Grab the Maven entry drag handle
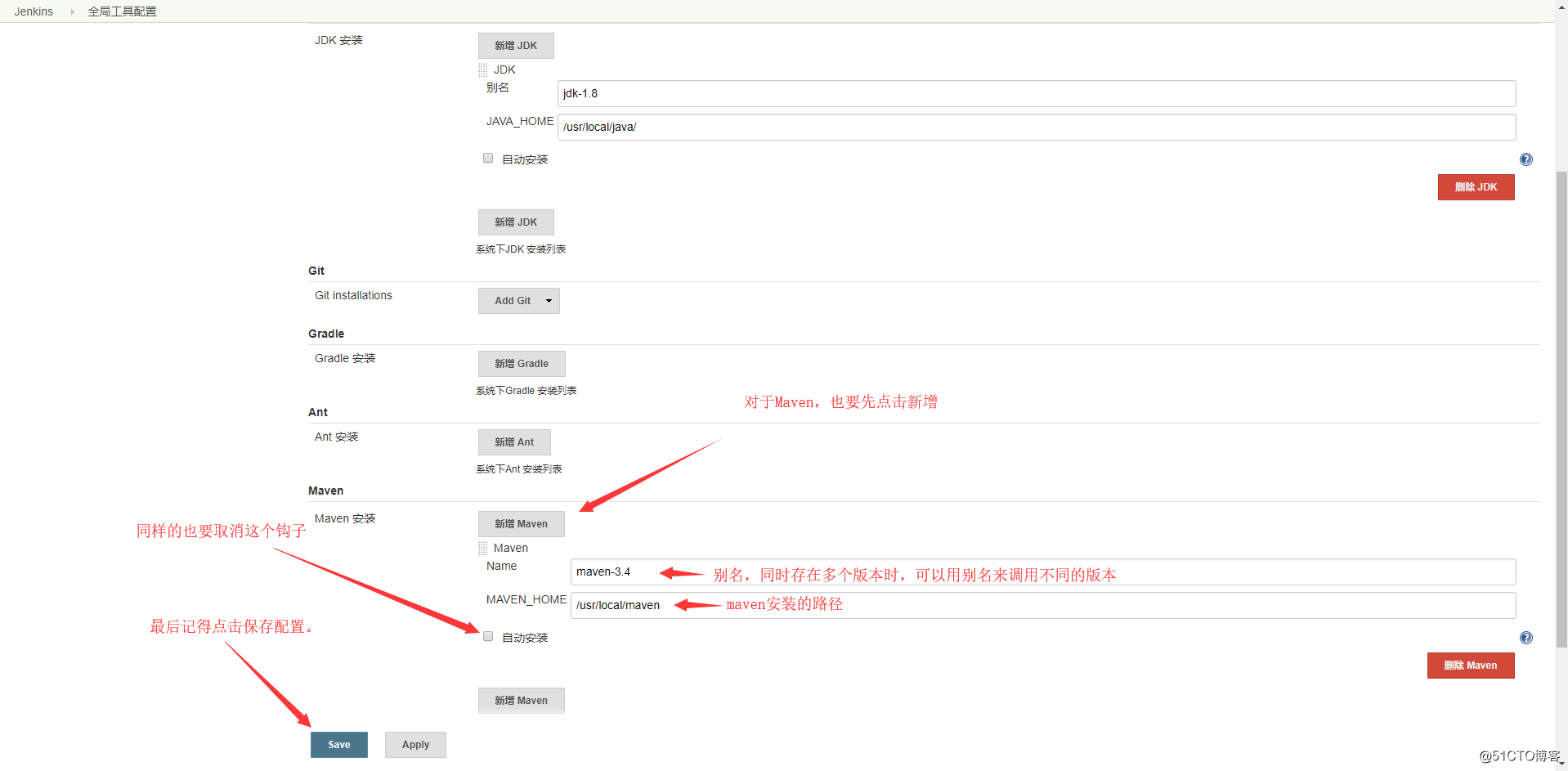Screen dimensions: 1568x771 tap(483, 549)
